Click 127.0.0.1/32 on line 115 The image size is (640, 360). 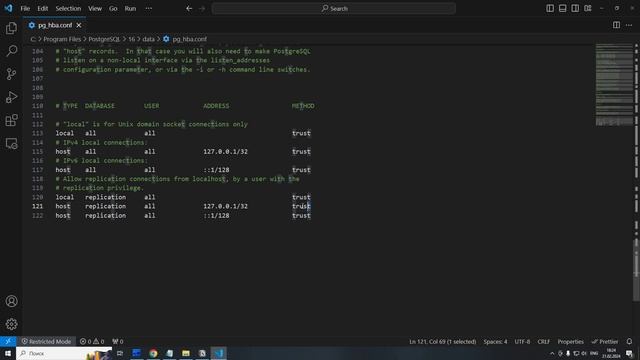click(x=225, y=151)
